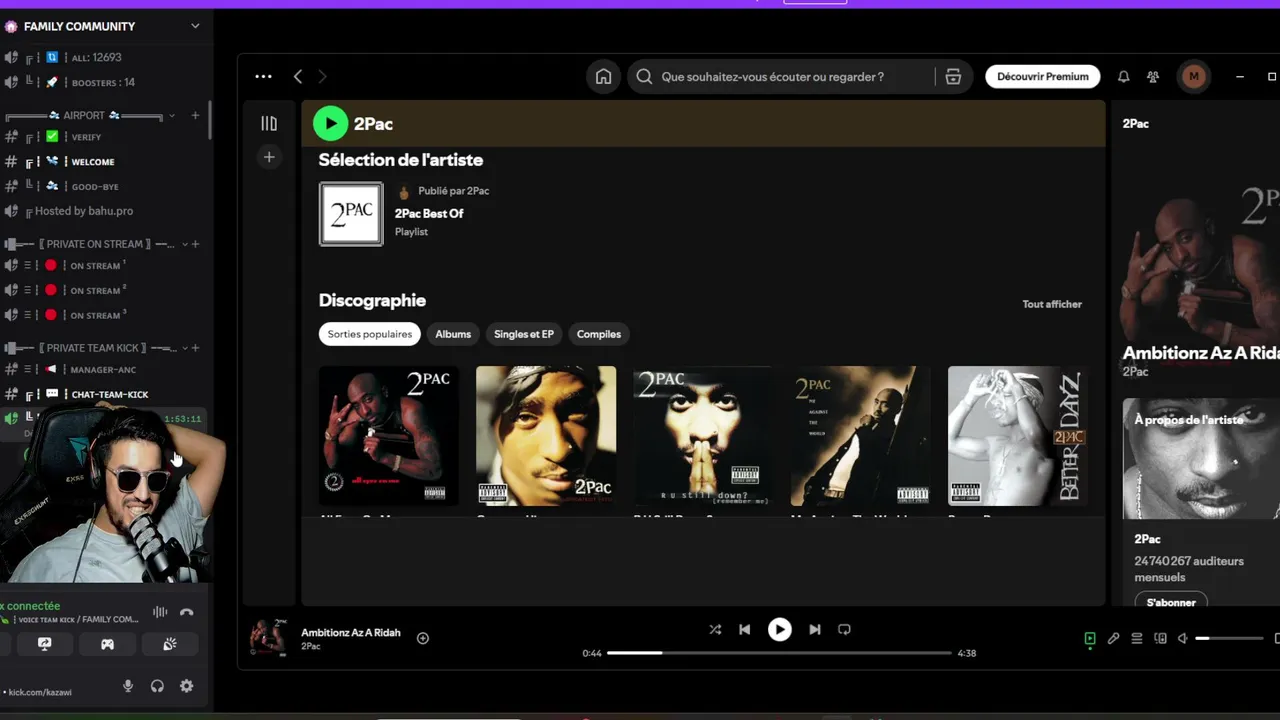1280x720 pixels.
Task: Click the Découvrir Premium button
Action: tap(1043, 77)
